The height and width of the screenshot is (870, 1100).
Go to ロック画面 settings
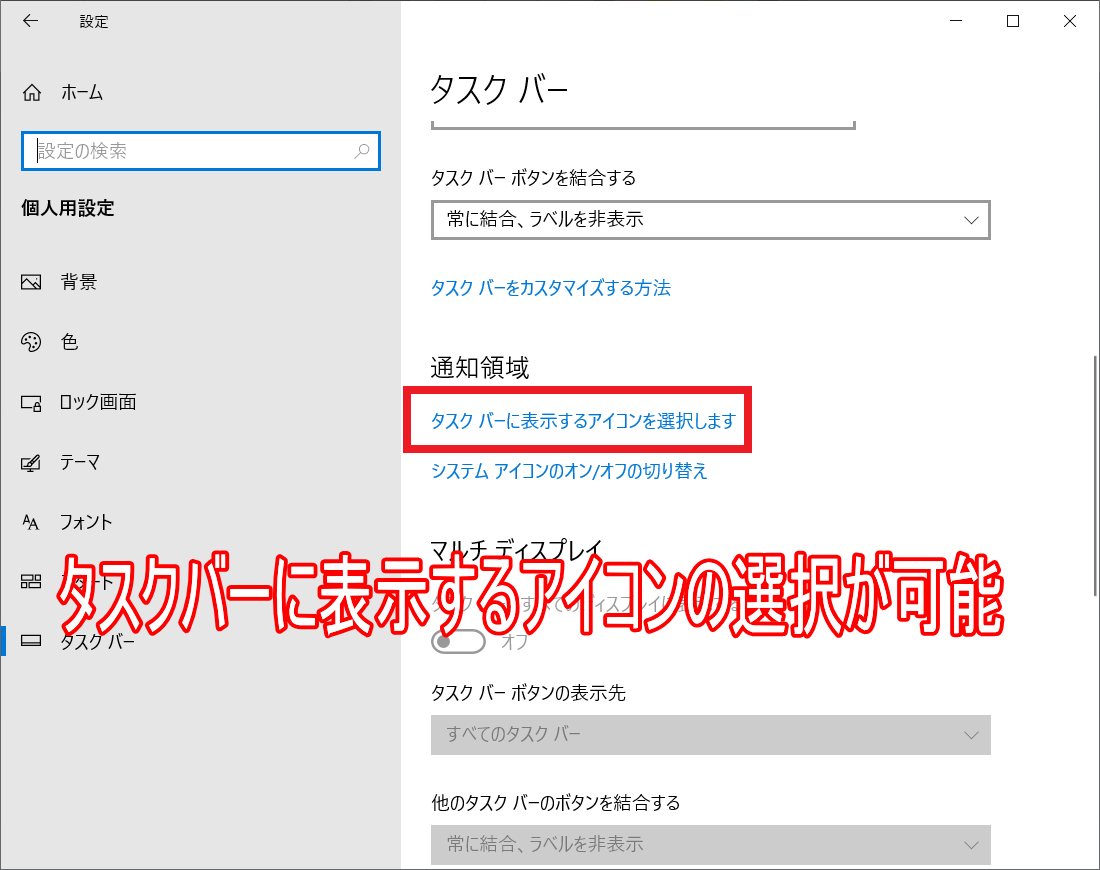(98, 402)
